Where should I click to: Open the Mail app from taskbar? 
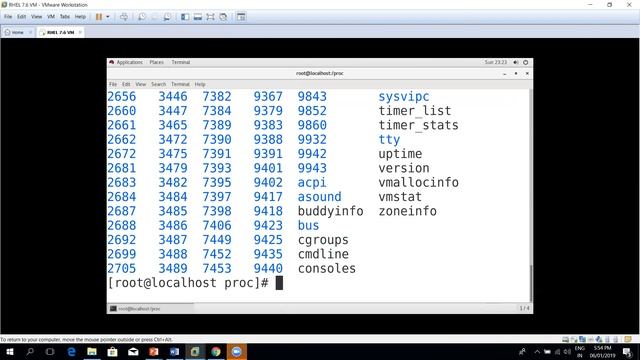pyautogui.click(x=133, y=352)
